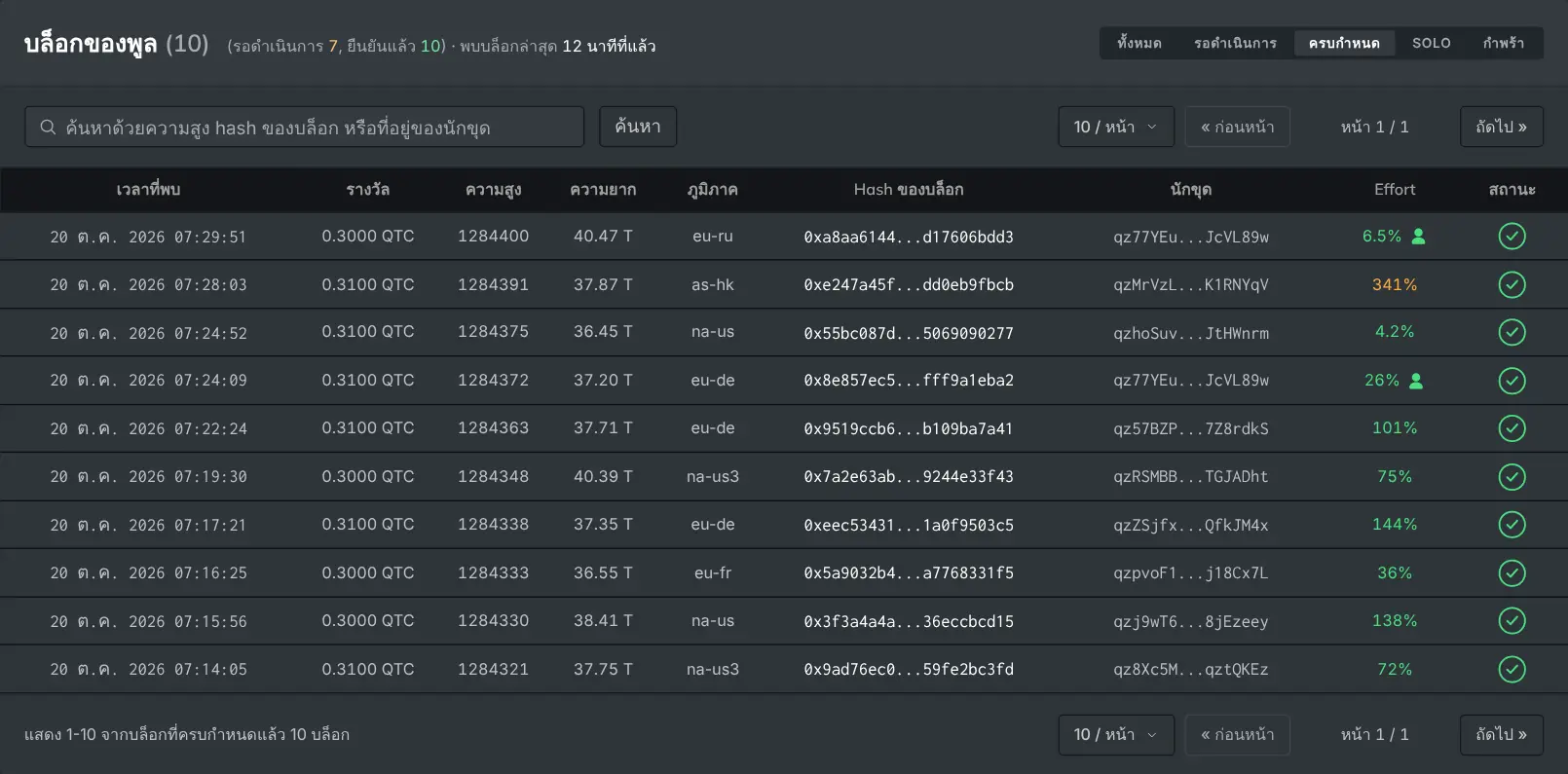Click the solo miner icon beside 26% effort
The width and height of the screenshot is (1568, 774).
[1416, 381]
